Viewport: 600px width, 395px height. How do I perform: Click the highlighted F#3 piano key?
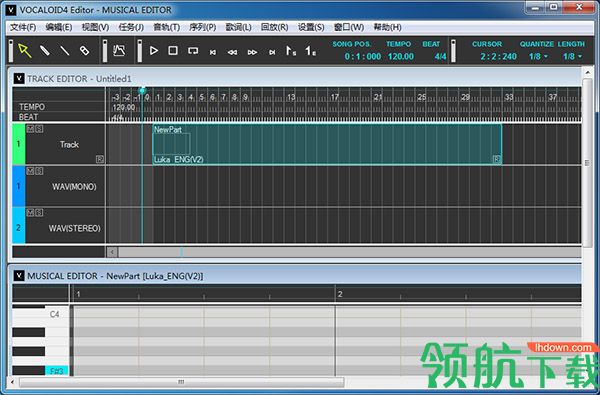pyautogui.click(x=57, y=371)
